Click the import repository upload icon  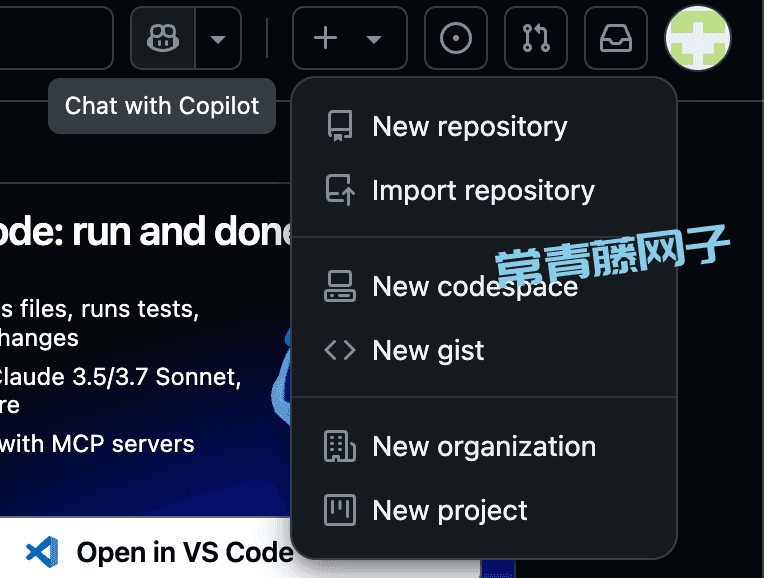tap(340, 190)
